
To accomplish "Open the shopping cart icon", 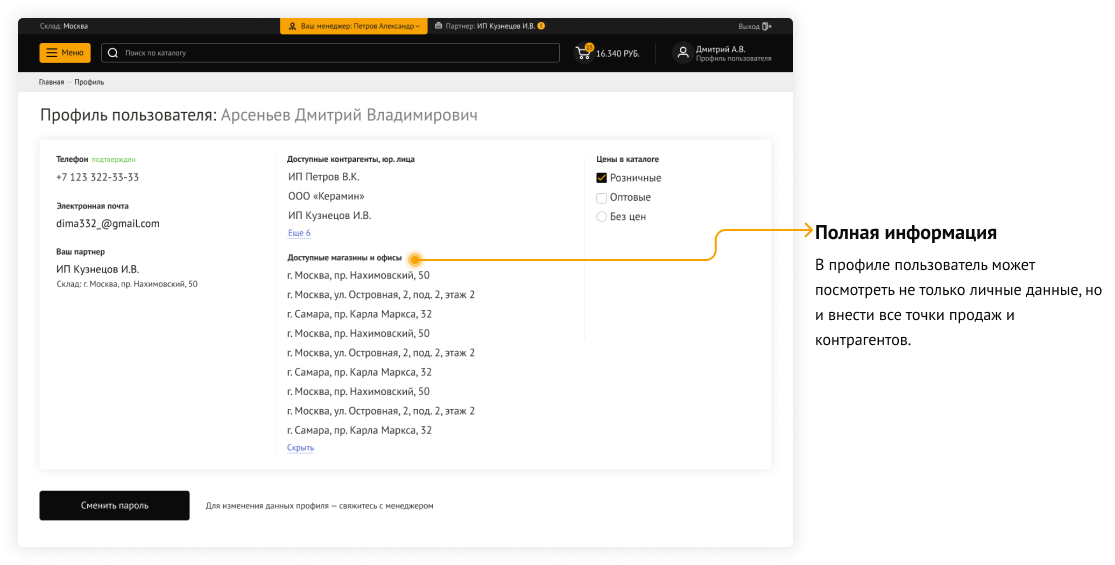I will click(x=583, y=53).
